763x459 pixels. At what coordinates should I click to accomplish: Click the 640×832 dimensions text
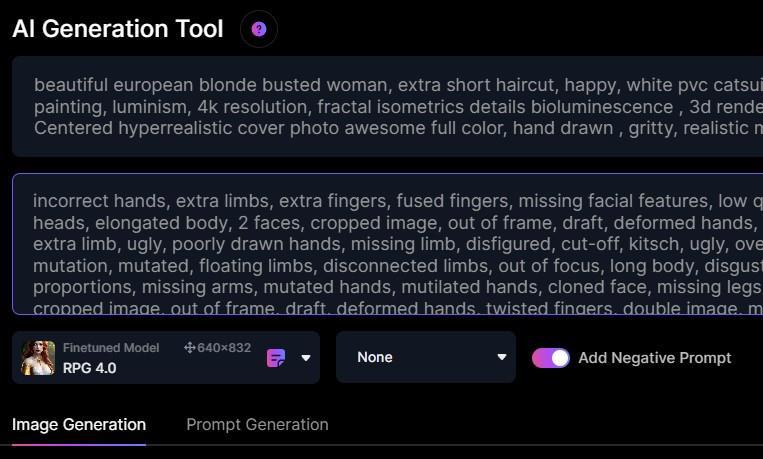coord(224,348)
